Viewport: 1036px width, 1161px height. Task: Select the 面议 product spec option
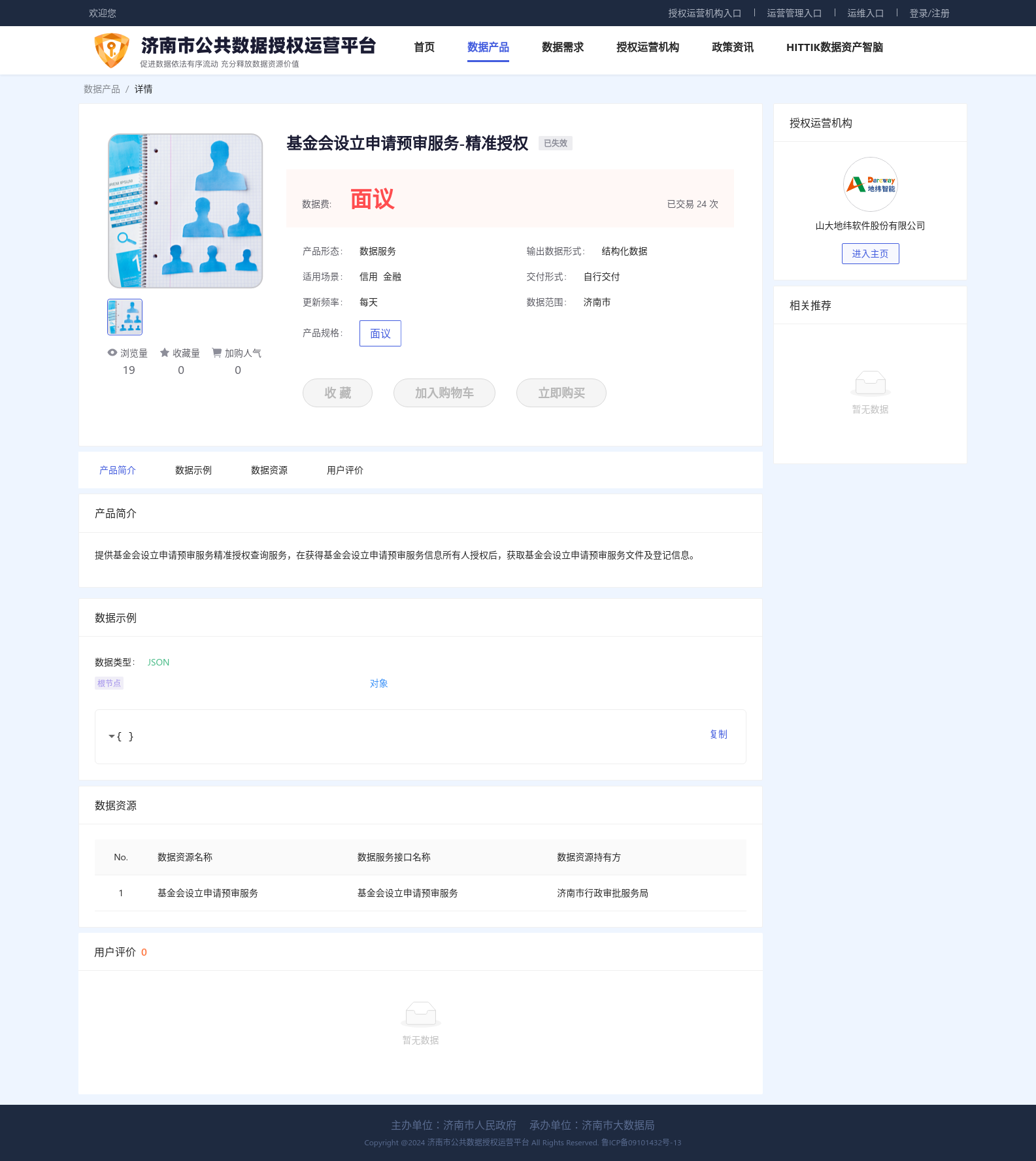click(x=380, y=333)
